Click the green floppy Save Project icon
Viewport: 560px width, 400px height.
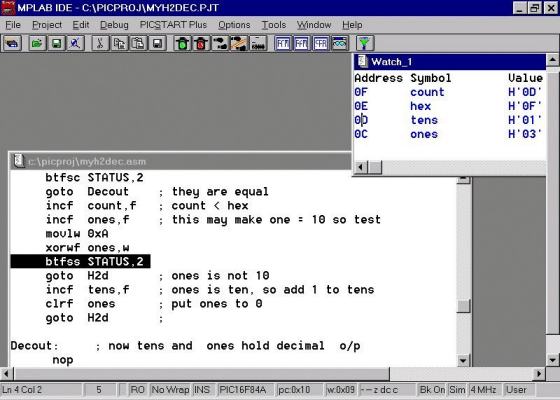click(56, 44)
